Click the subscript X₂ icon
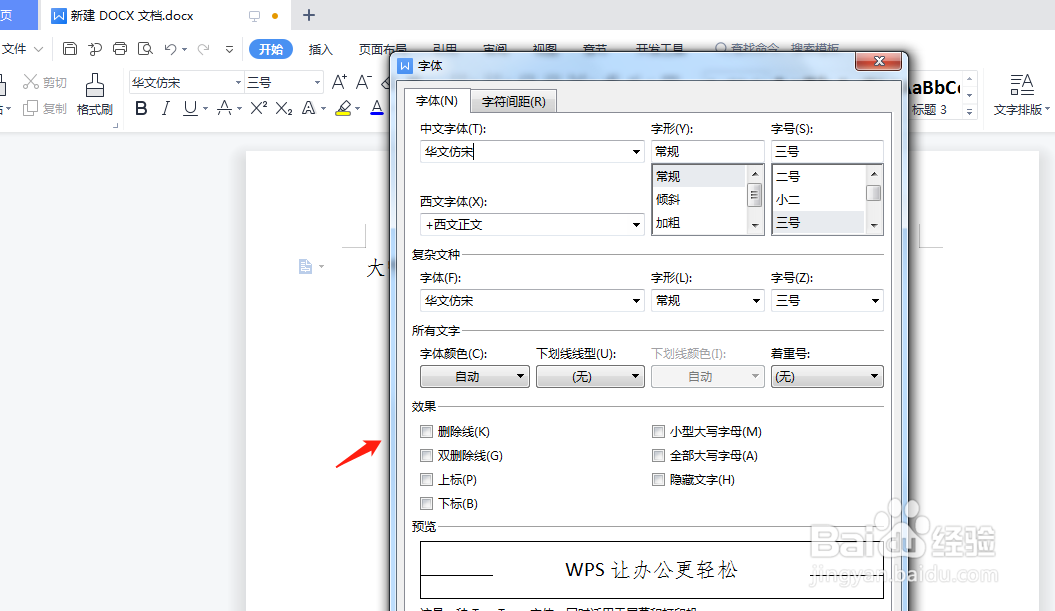Viewport: 1055px width, 611px height. pyautogui.click(x=283, y=108)
